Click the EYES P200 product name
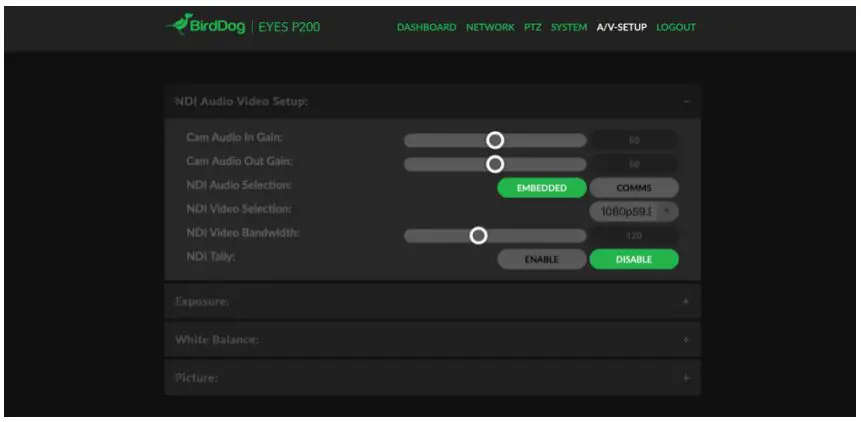Image resolution: width=861 pixels, height=422 pixels. point(289,27)
